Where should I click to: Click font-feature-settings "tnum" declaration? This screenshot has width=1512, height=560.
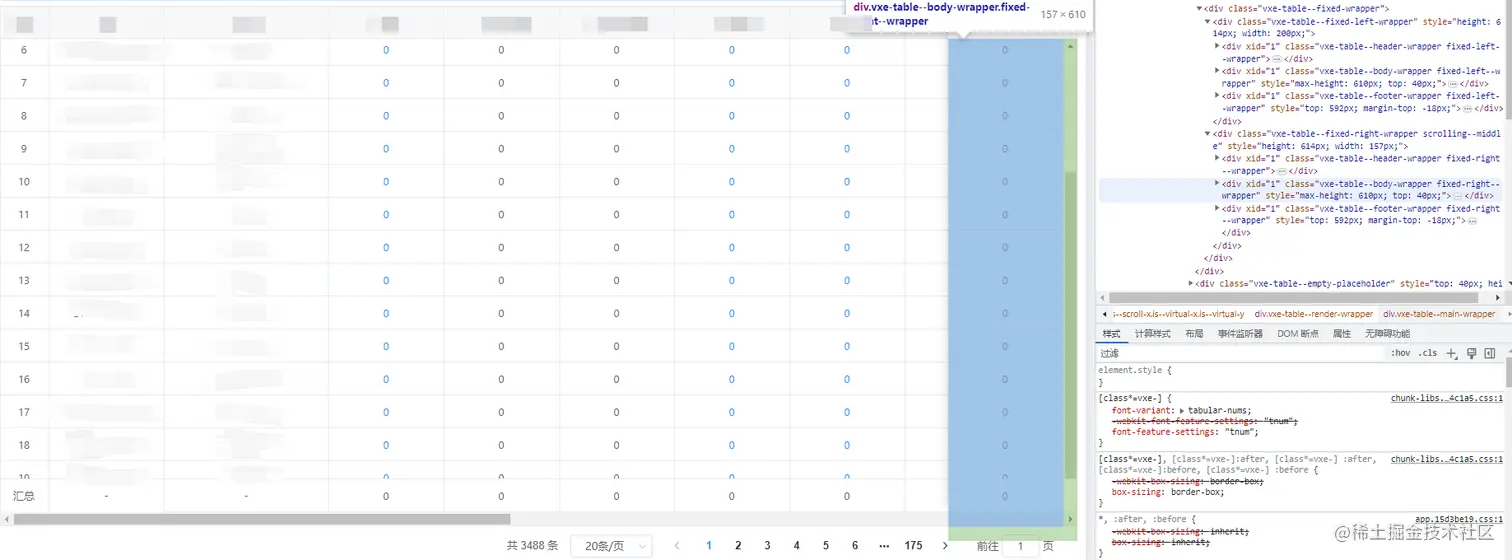(1185, 432)
